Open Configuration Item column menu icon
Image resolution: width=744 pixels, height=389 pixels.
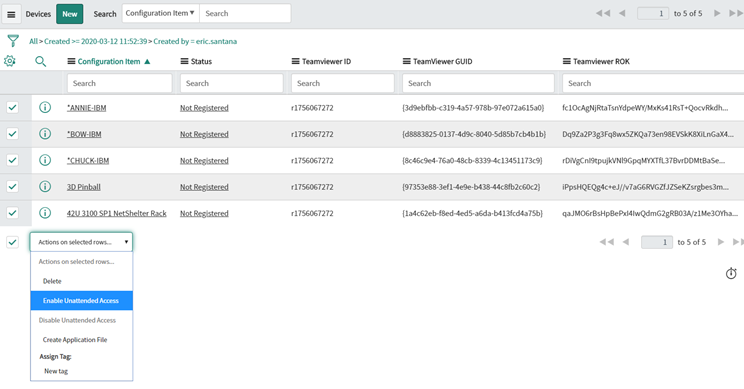(71, 61)
